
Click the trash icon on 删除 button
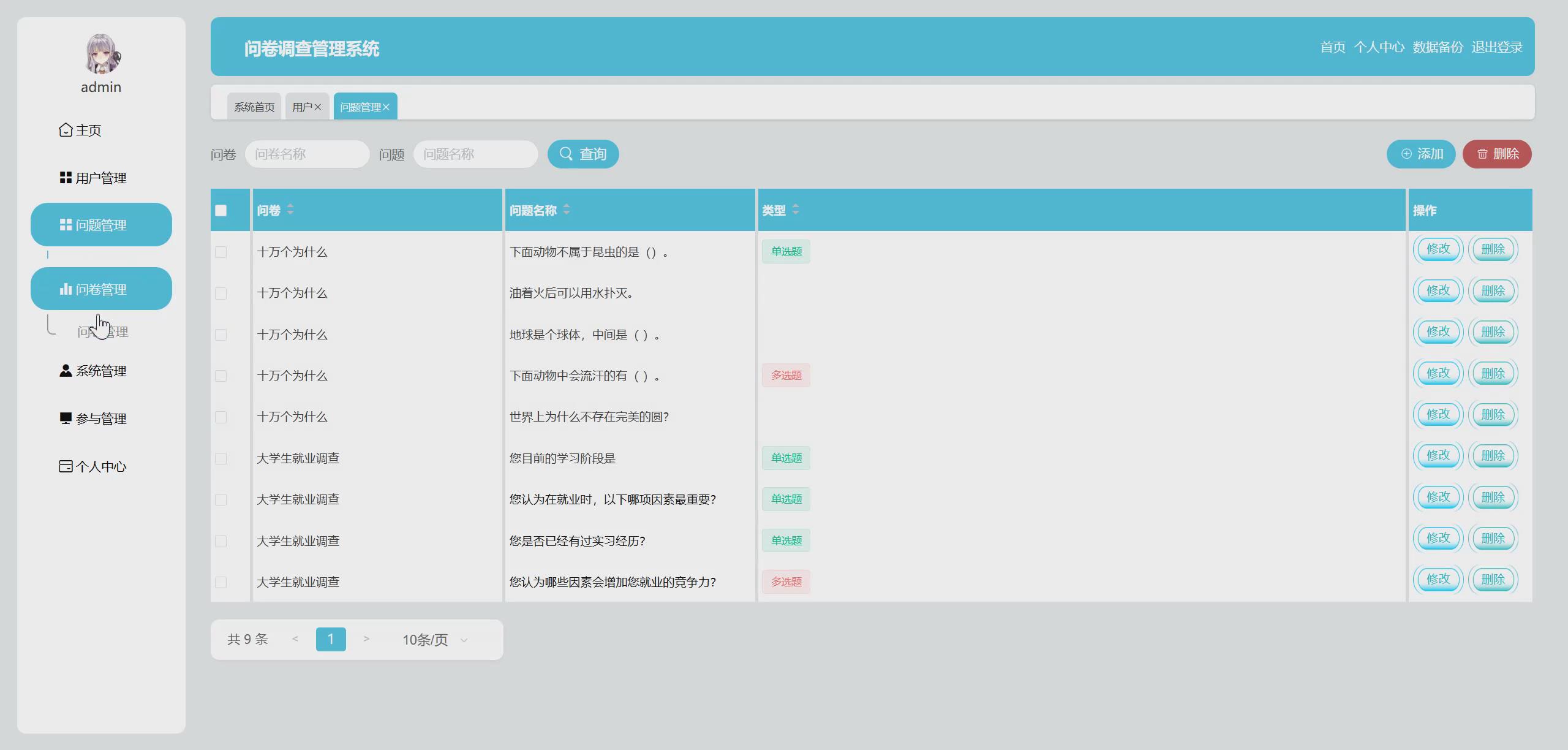pos(1482,154)
